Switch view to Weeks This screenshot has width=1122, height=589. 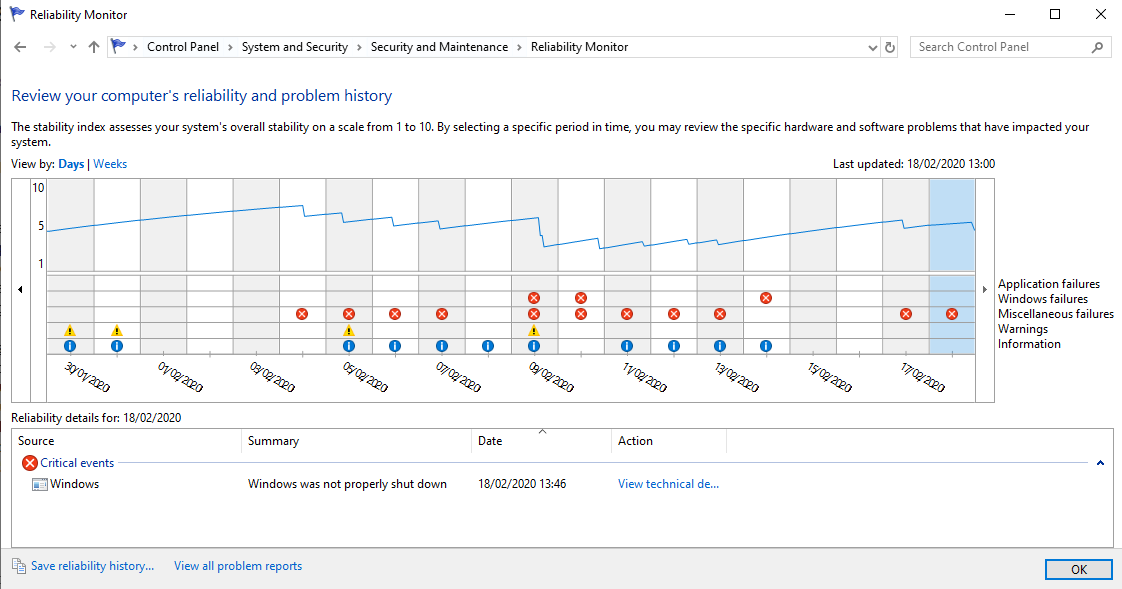(109, 163)
